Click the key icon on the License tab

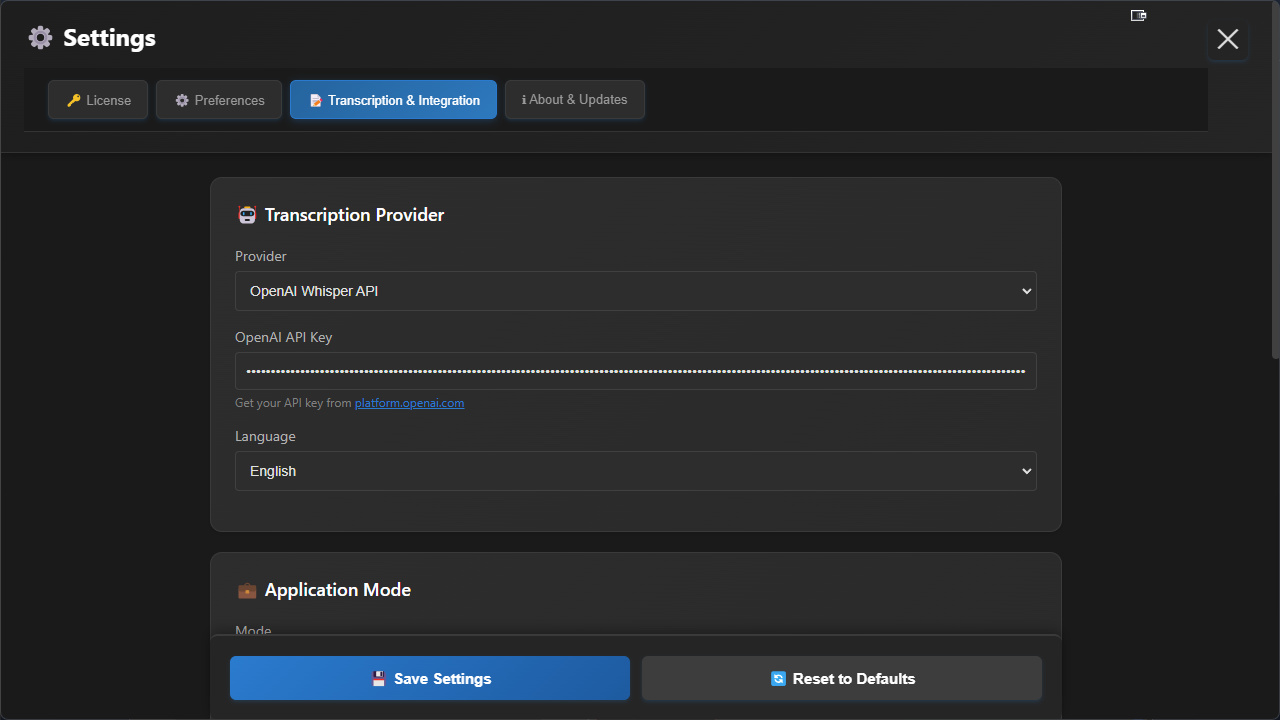(x=73, y=100)
